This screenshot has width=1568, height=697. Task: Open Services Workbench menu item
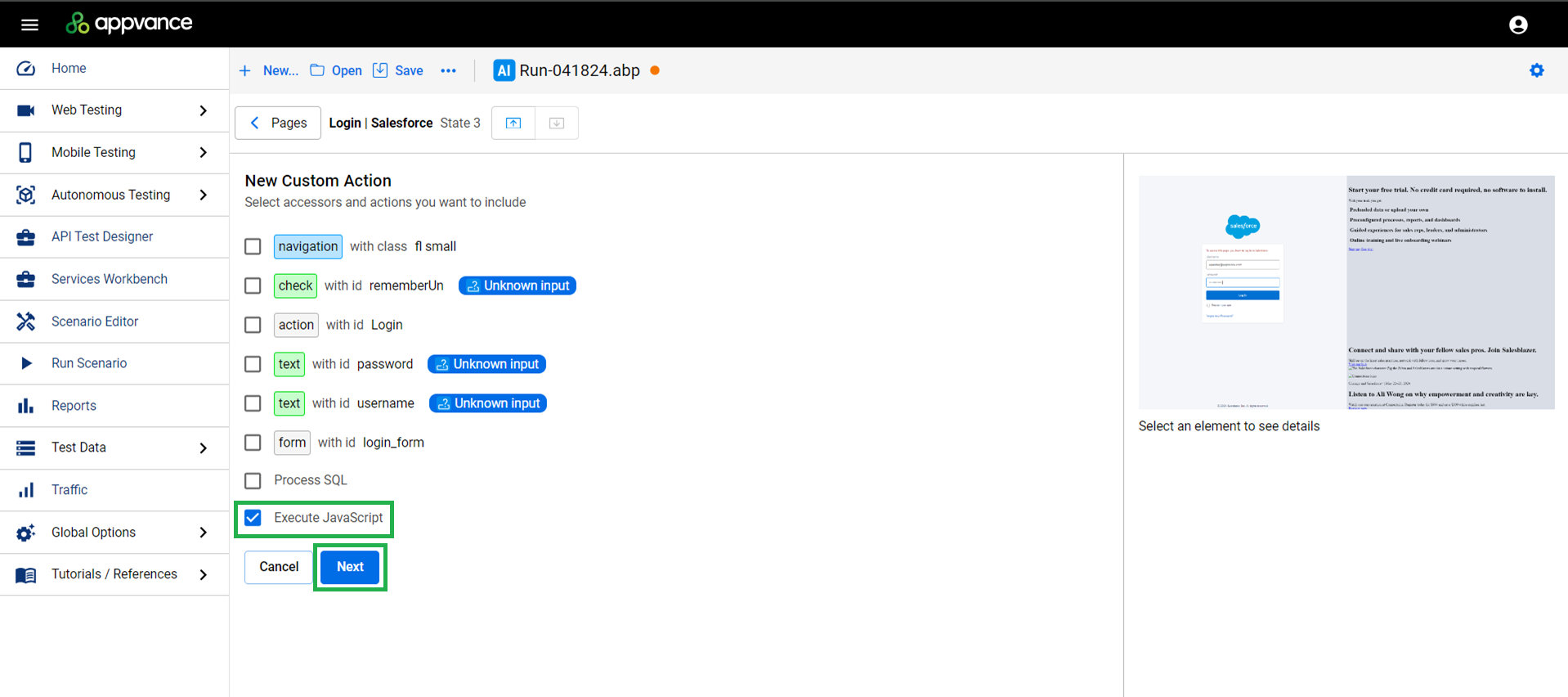(114, 279)
